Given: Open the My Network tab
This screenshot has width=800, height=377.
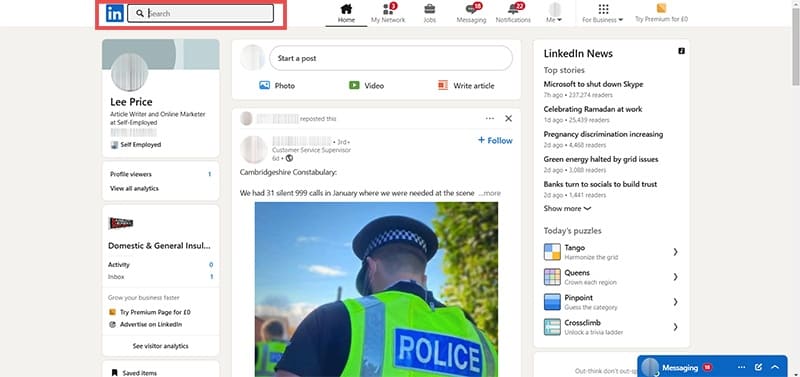Looking at the screenshot, I should click(388, 14).
